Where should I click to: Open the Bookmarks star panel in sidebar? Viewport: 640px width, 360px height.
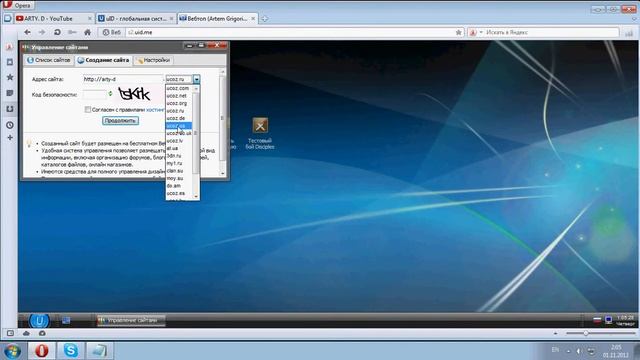(x=10, y=77)
